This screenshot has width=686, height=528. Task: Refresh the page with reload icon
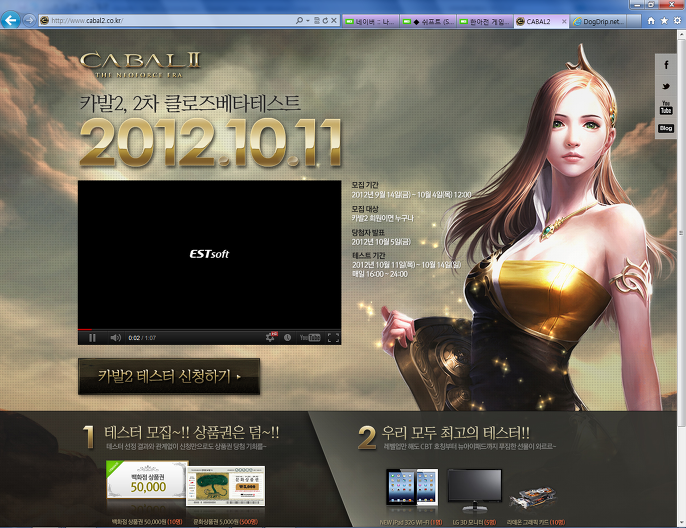pyautogui.click(x=325, y=21)
